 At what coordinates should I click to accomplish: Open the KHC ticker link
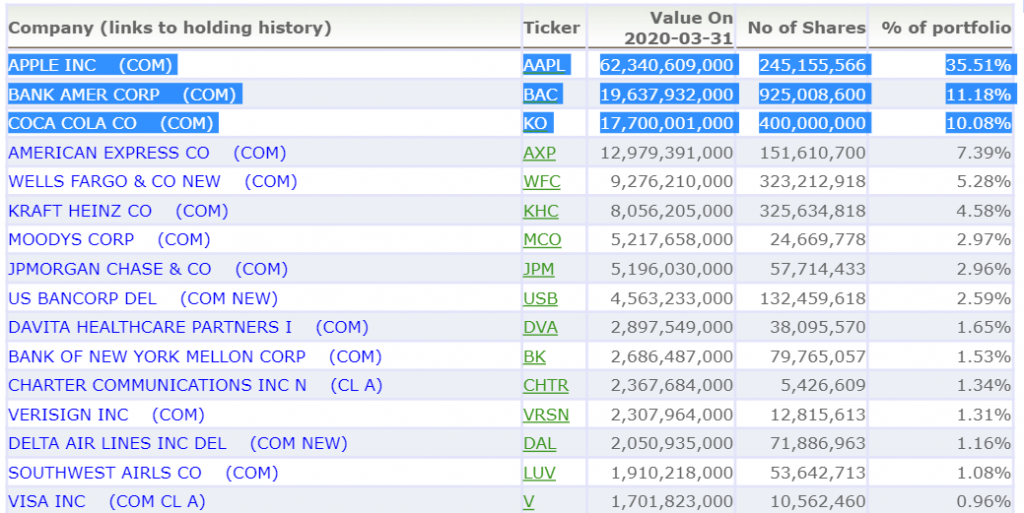541,211
